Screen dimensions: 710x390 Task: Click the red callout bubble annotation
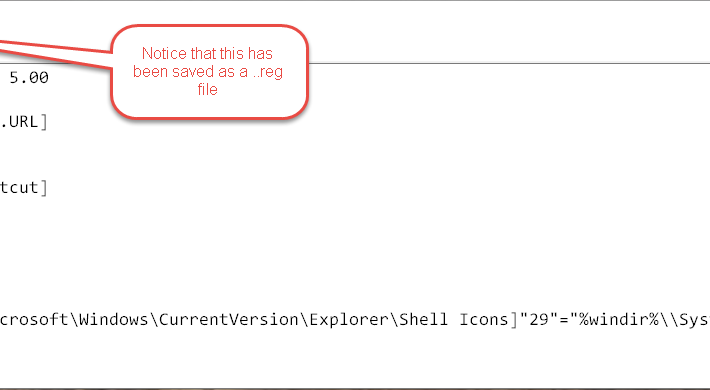[x=209, y=72]
